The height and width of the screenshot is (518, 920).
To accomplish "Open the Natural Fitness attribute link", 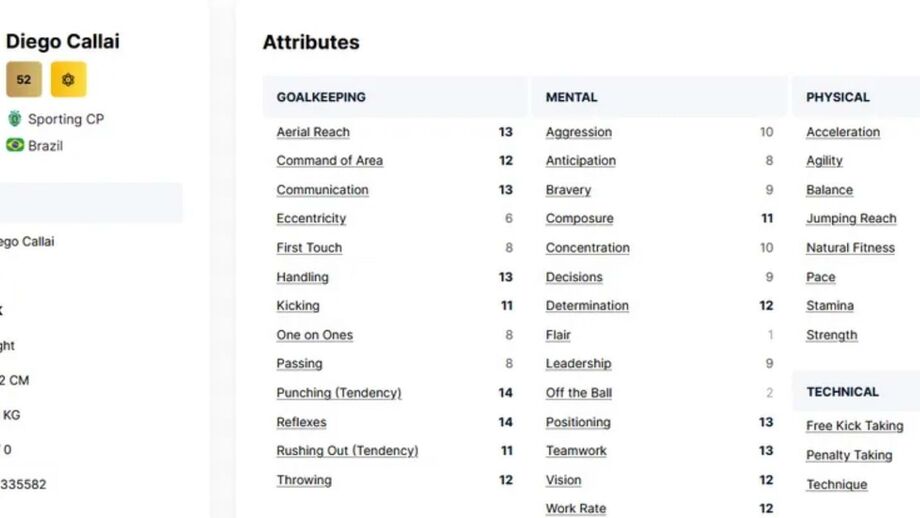I will (x=850, y=248).
